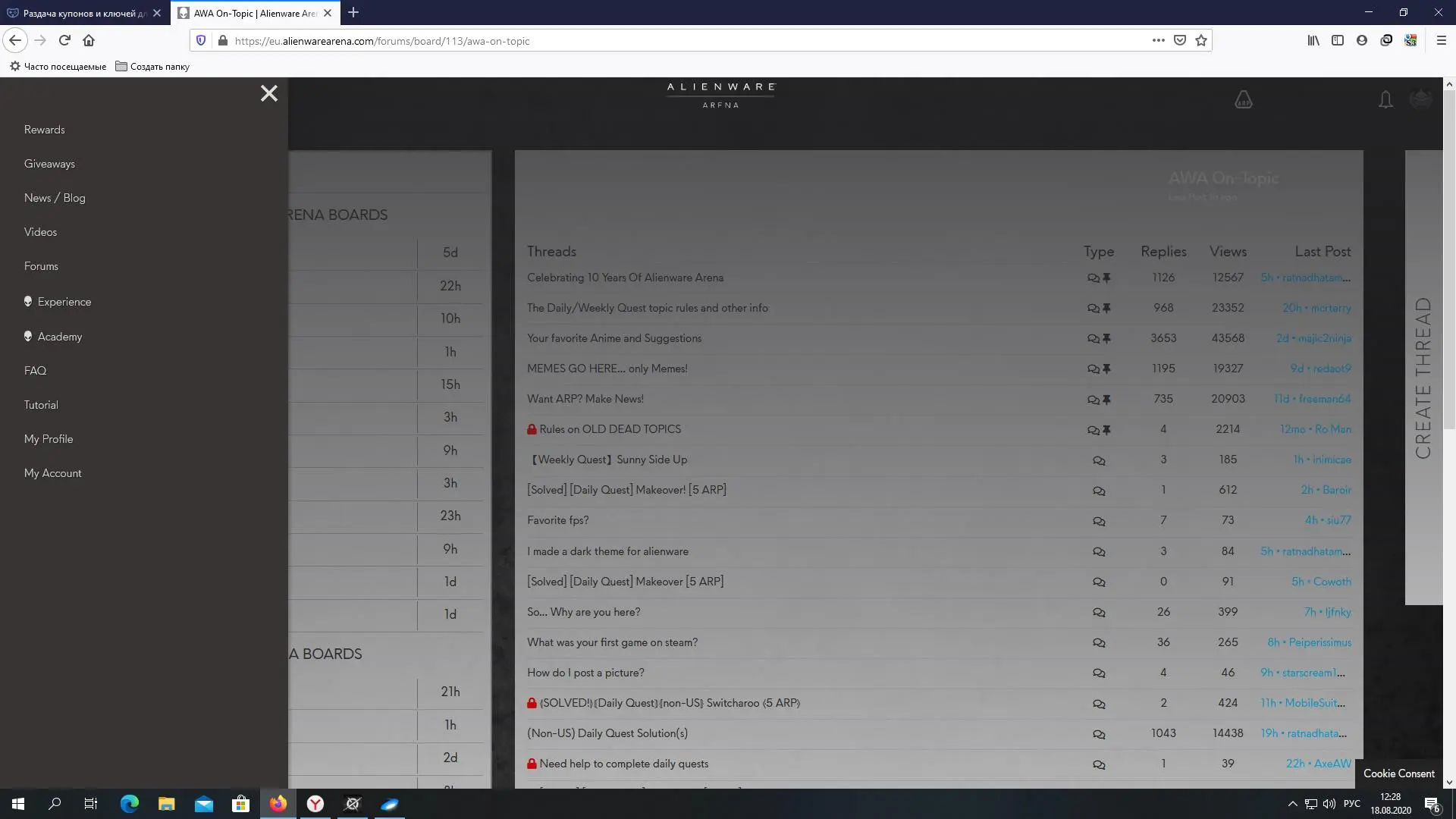Image resolution: width=1456 pixels, height=819 pixels.
Task: Reload the current page
Action: 64,40
